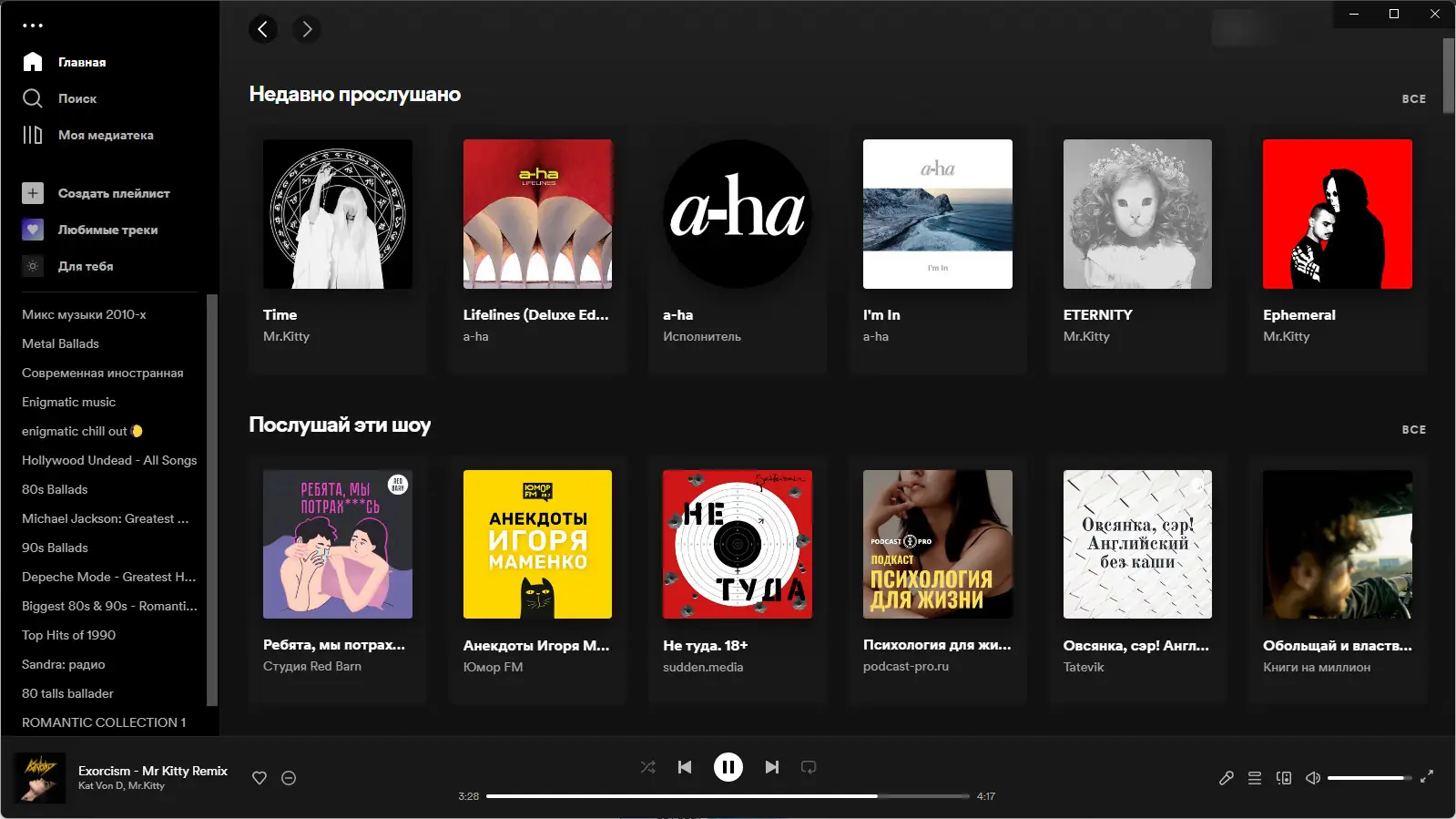The image size is (1456, 819).
Task: Select the enigmatic chill out playlist
Action: (82, 431)
